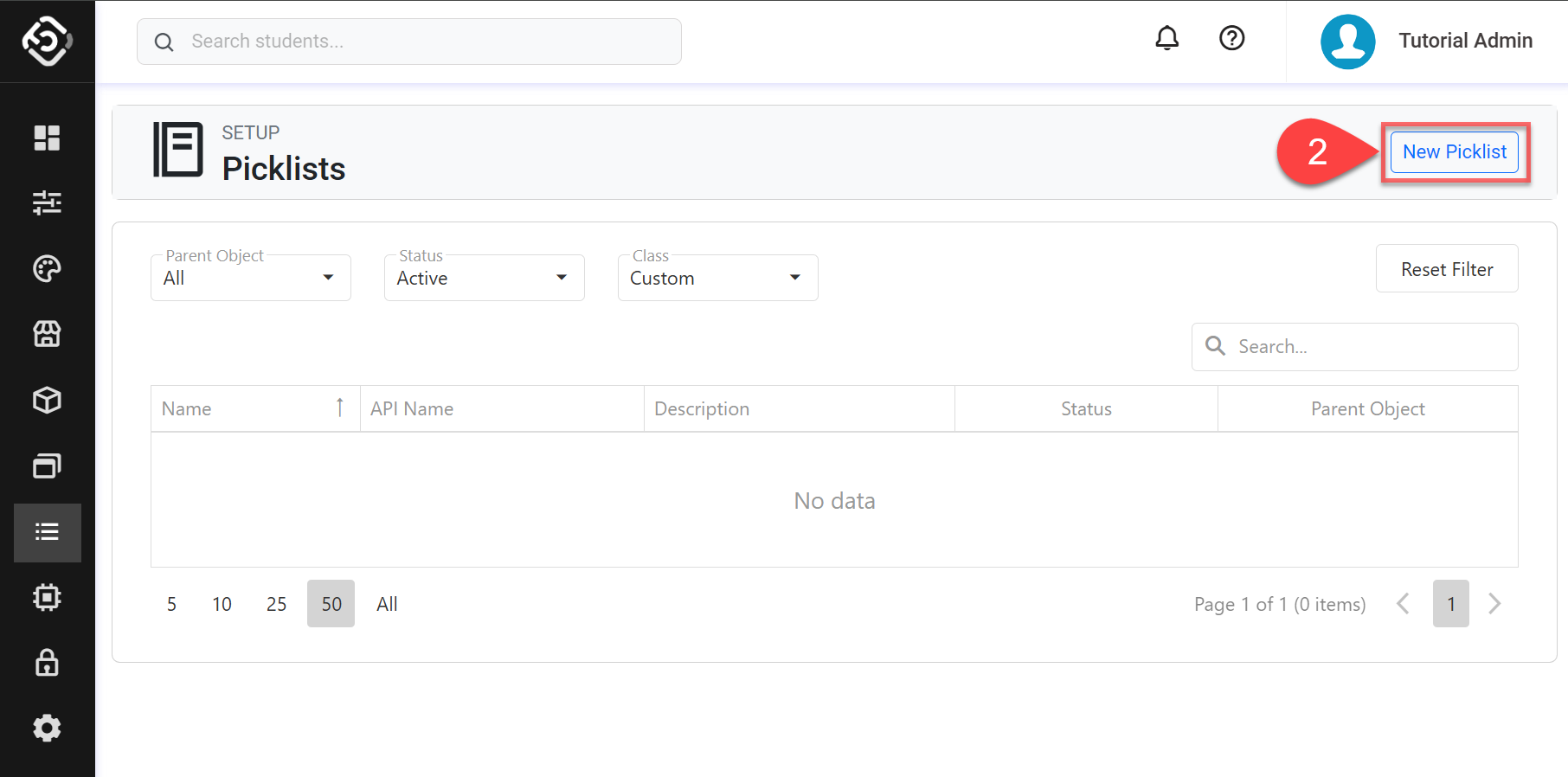This screenshot has height=777, width=1568.
Task: Expand the Parent Object filter dropdown
Action: (250, 278)
